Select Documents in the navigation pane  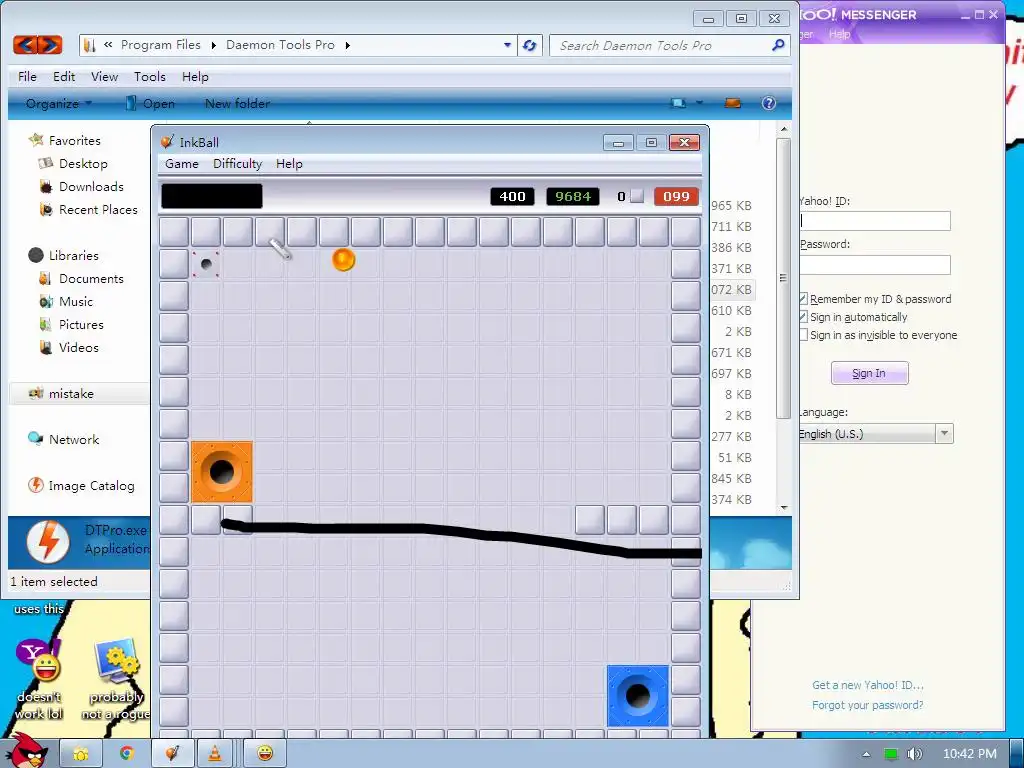pyautogui.click(x=91, y=278)
